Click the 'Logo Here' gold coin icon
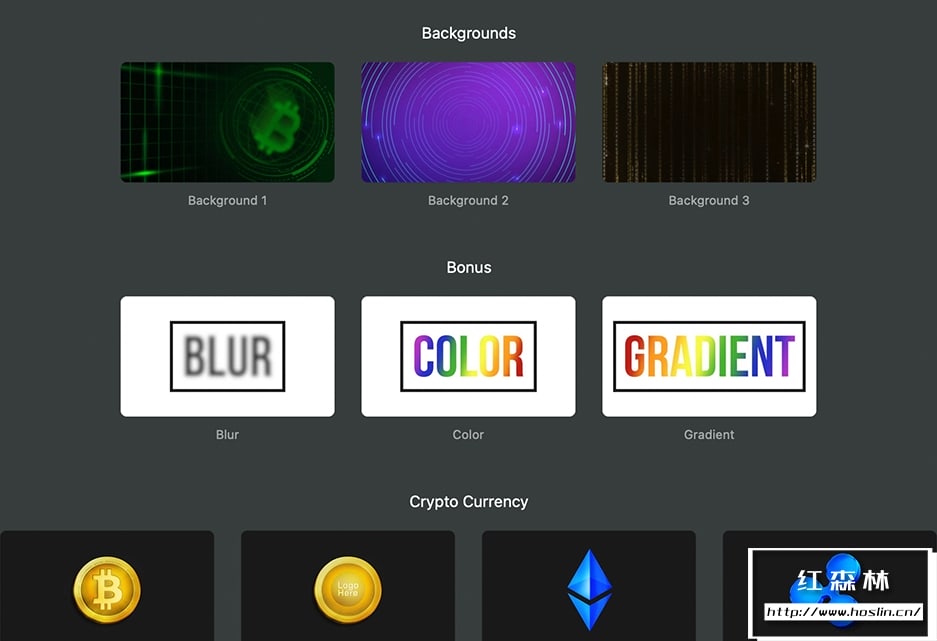 (348, 590)
